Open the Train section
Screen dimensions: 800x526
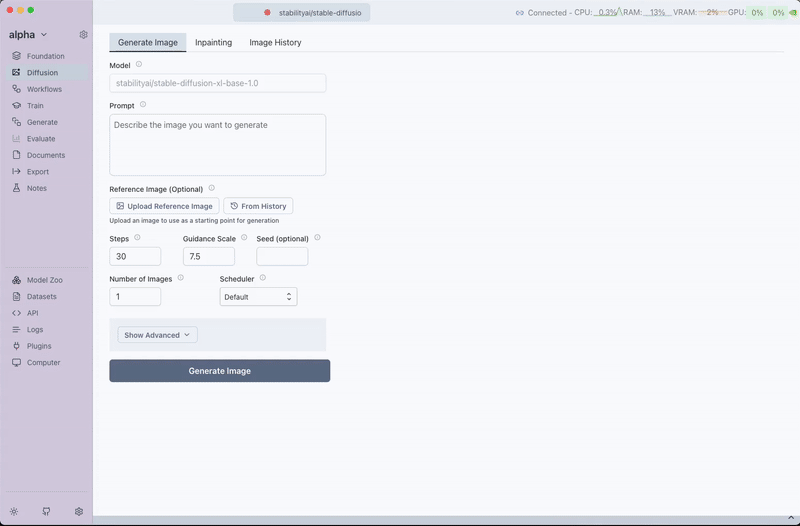[x=35, y=106]
